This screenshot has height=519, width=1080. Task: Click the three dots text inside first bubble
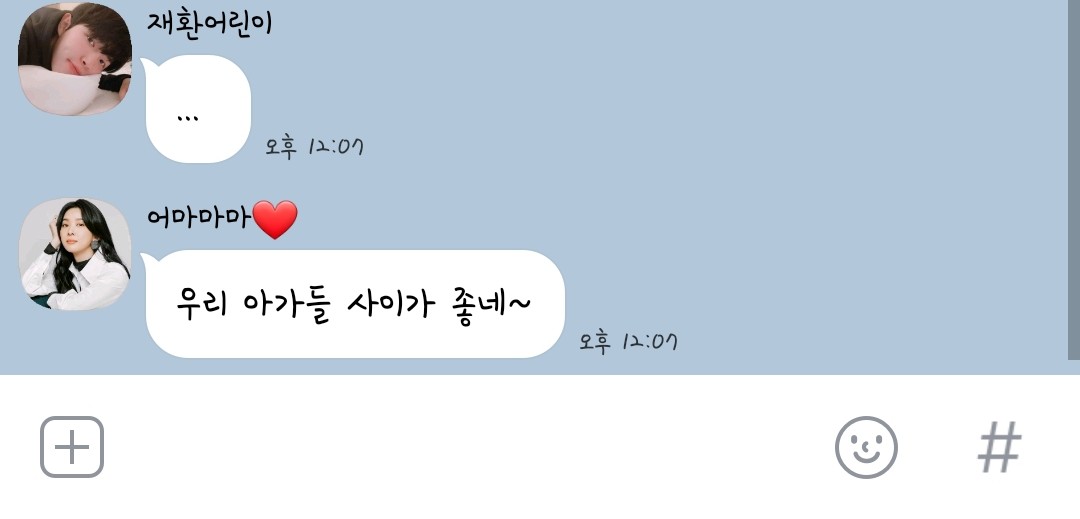point(187,119)
